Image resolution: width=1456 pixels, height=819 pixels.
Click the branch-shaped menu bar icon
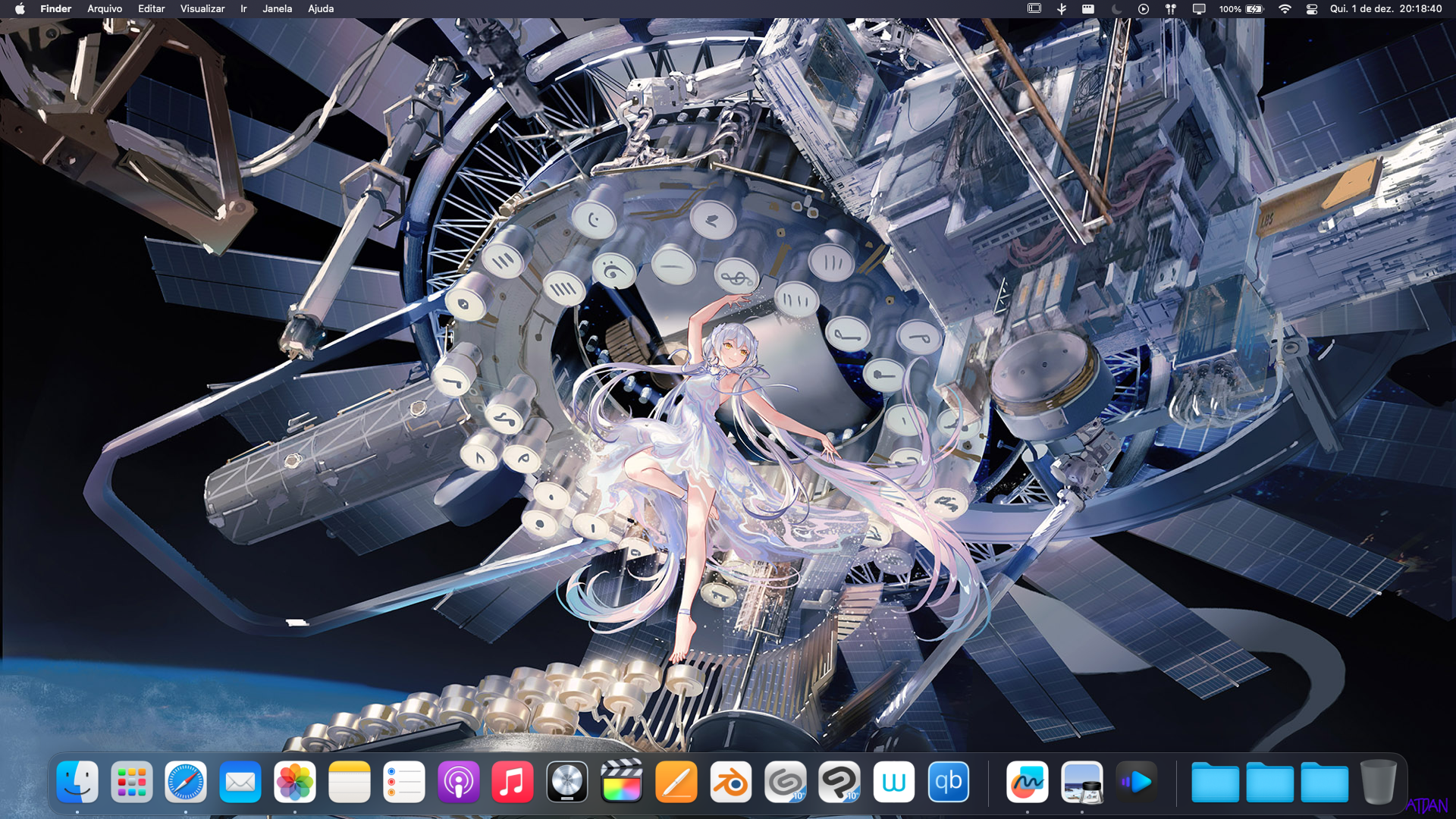pyautogui.click(x=1062, y=9)
